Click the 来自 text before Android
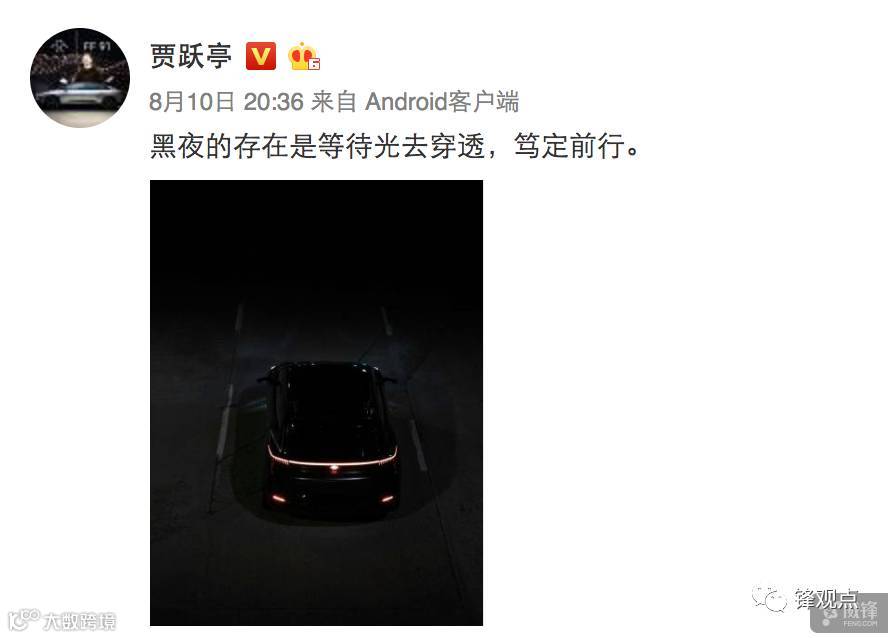Image resolution: width=888 pixels, height=638 pixels. pos(334,102)
